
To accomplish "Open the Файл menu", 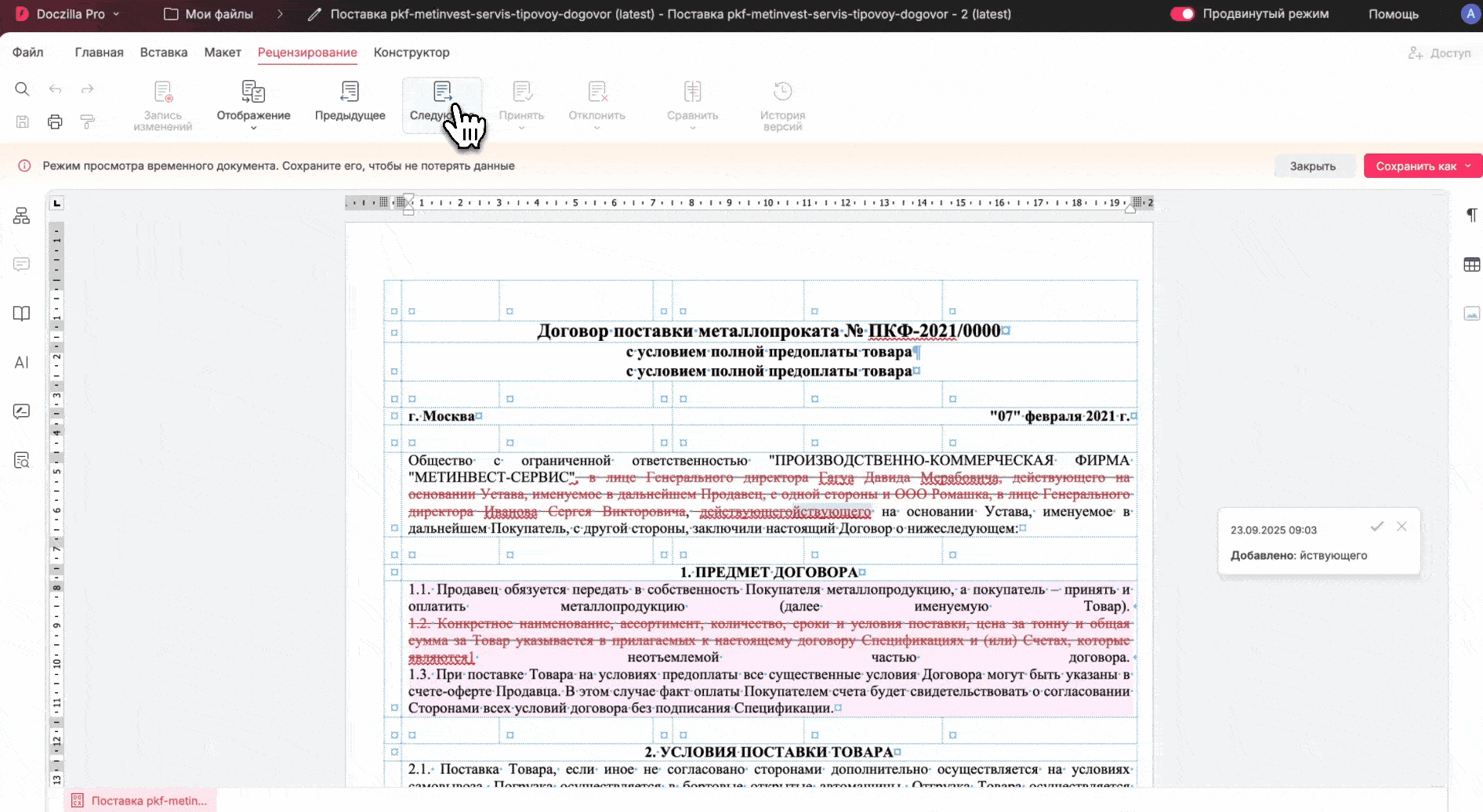I will 27,53.
